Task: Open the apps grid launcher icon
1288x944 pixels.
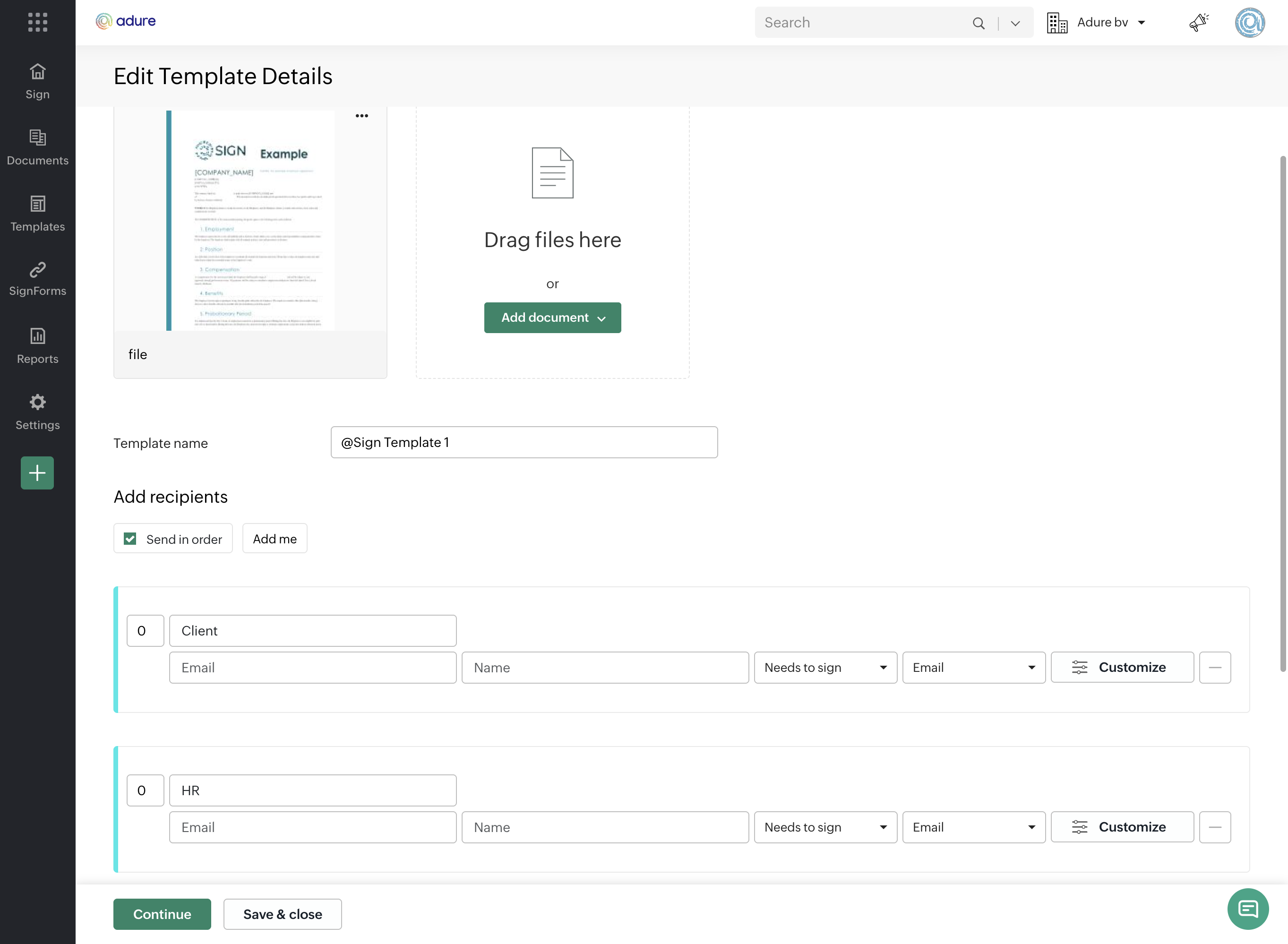Action: pos(38,22)
